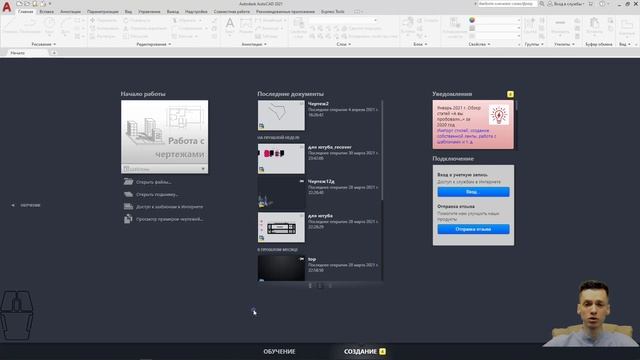The image size is (640, 360).
Task: Click the recent documents vertical scrollbar
Action: 382,151
